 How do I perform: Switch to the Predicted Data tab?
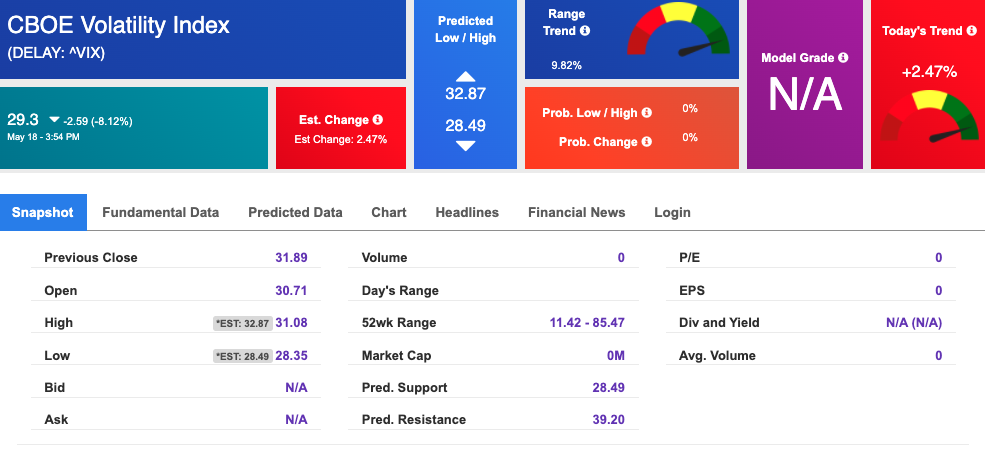(x=295, y=212)
